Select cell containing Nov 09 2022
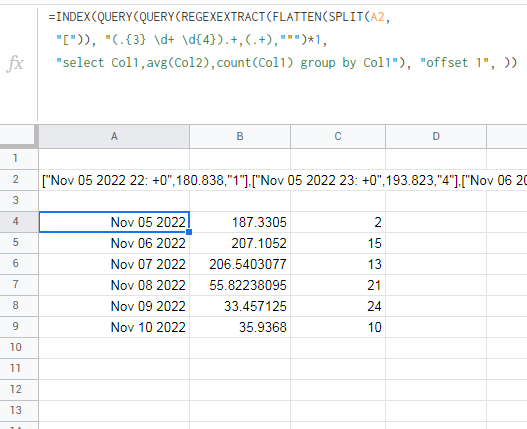Screen dimensions: 527x429 114,306
